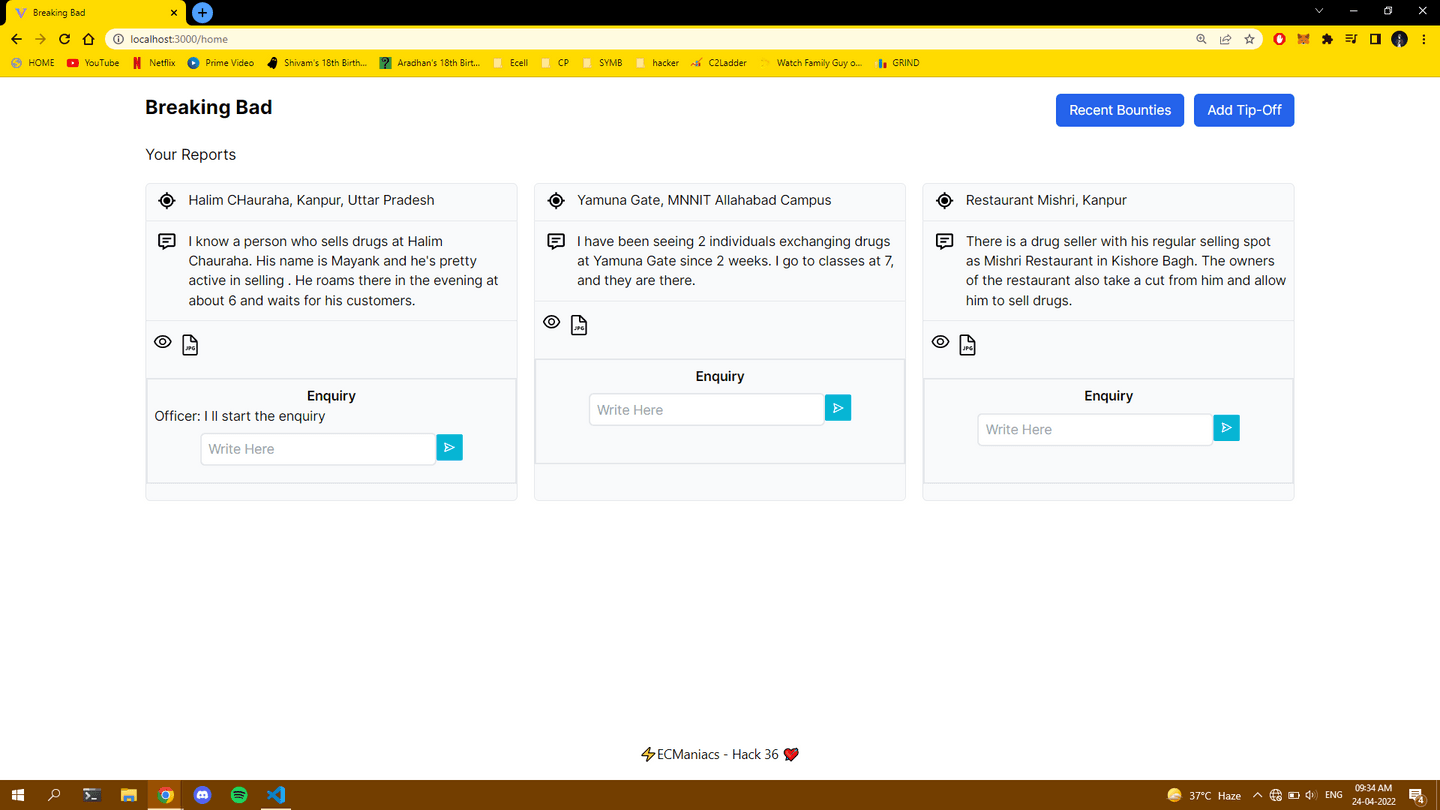
Task: Open a new browser tab
Action: (202, 13)
